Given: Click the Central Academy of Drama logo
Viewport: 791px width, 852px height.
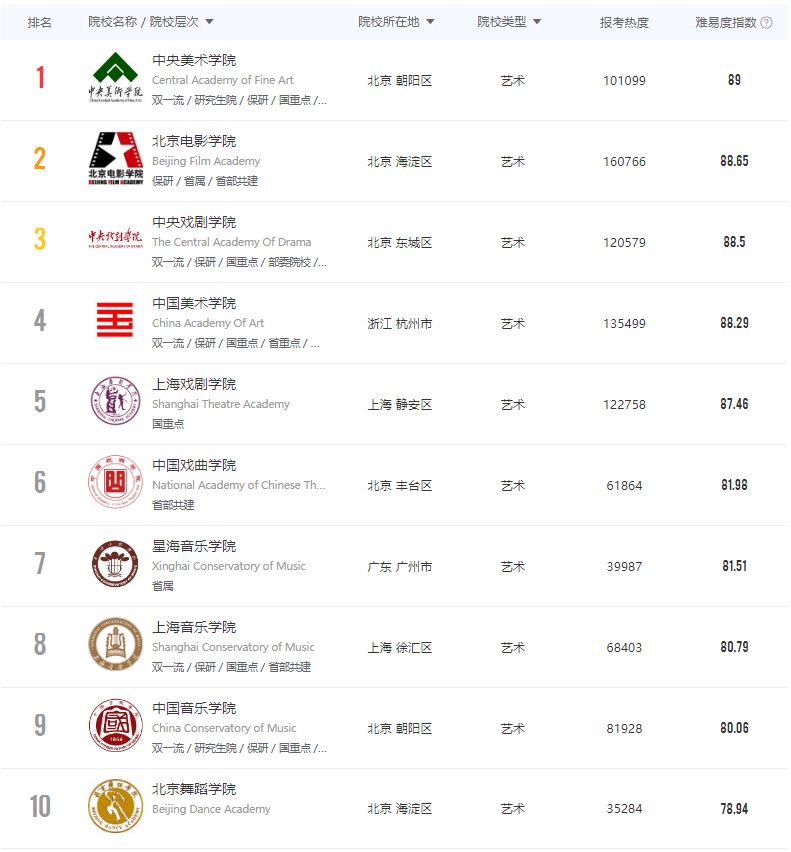Looking at the screenshot, I should tap(115, 239).
